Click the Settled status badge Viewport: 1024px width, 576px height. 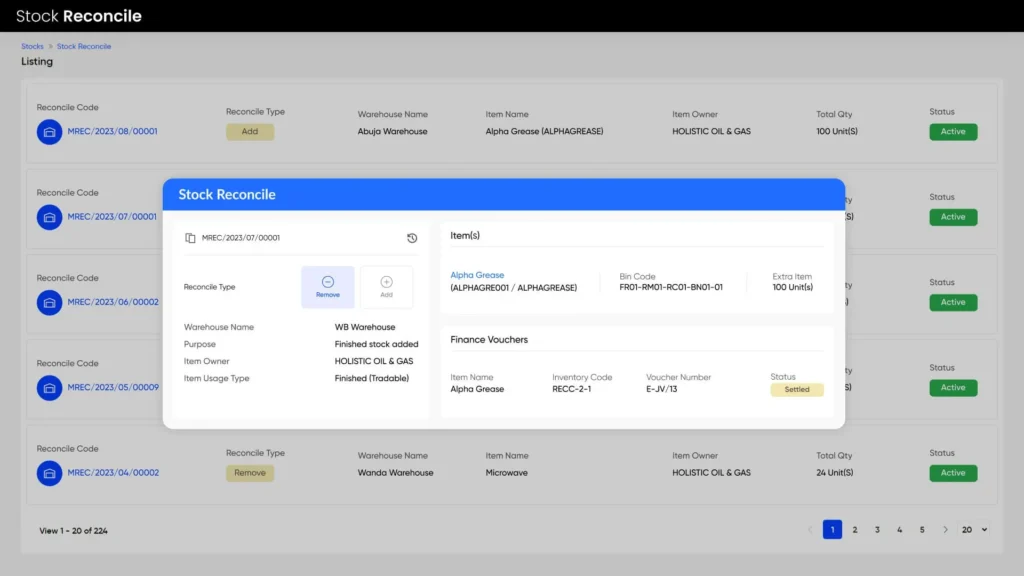tap(797, 390)
